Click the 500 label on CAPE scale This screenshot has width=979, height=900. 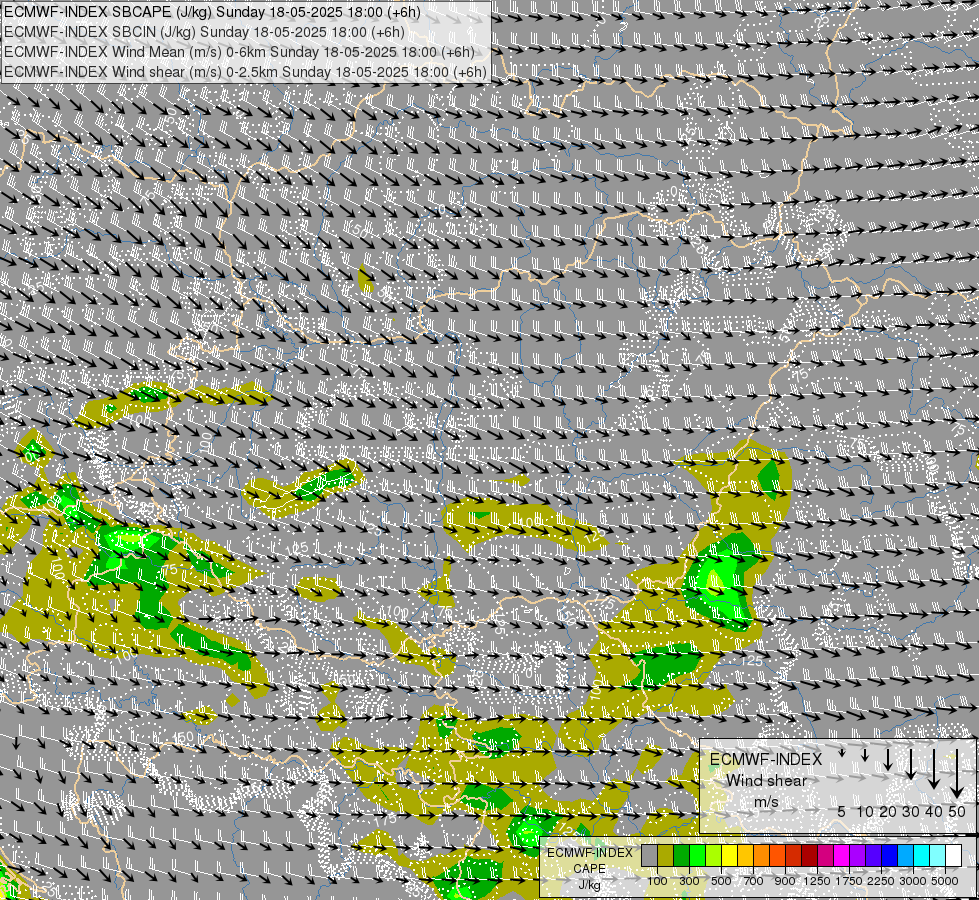click(x=721, y=881)
